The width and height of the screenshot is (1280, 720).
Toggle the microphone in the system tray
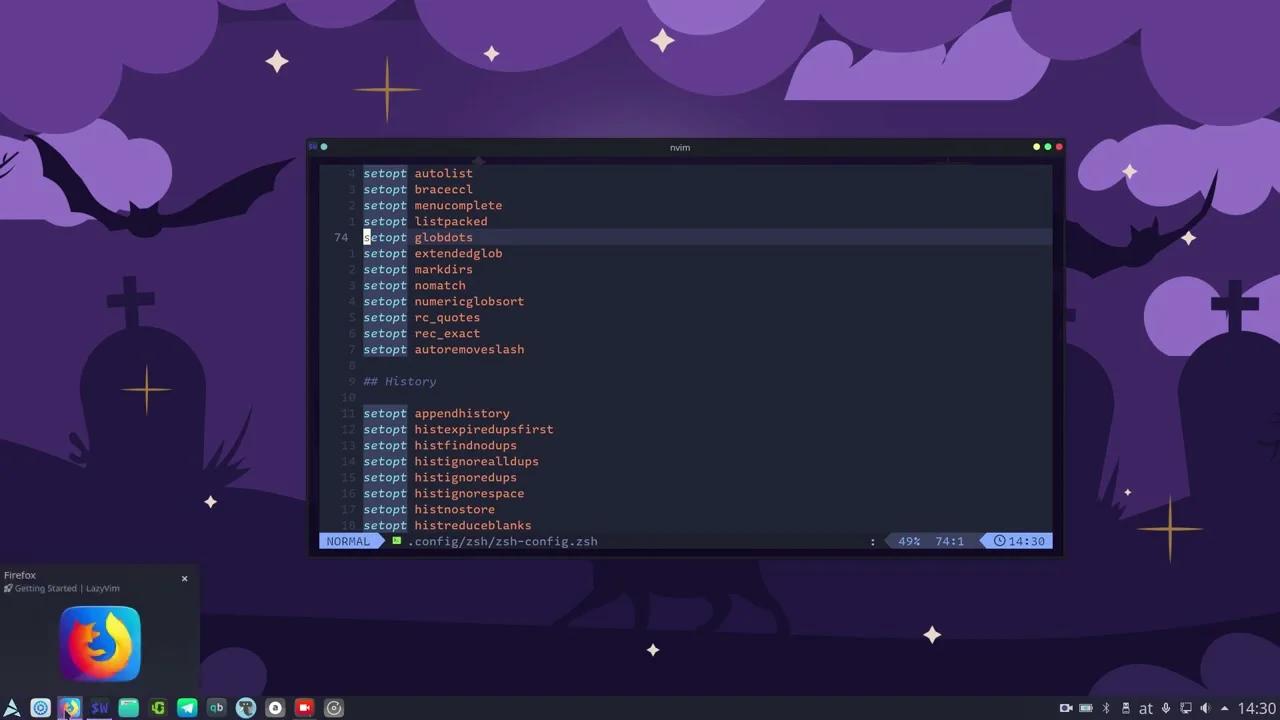coord(1166,708)
